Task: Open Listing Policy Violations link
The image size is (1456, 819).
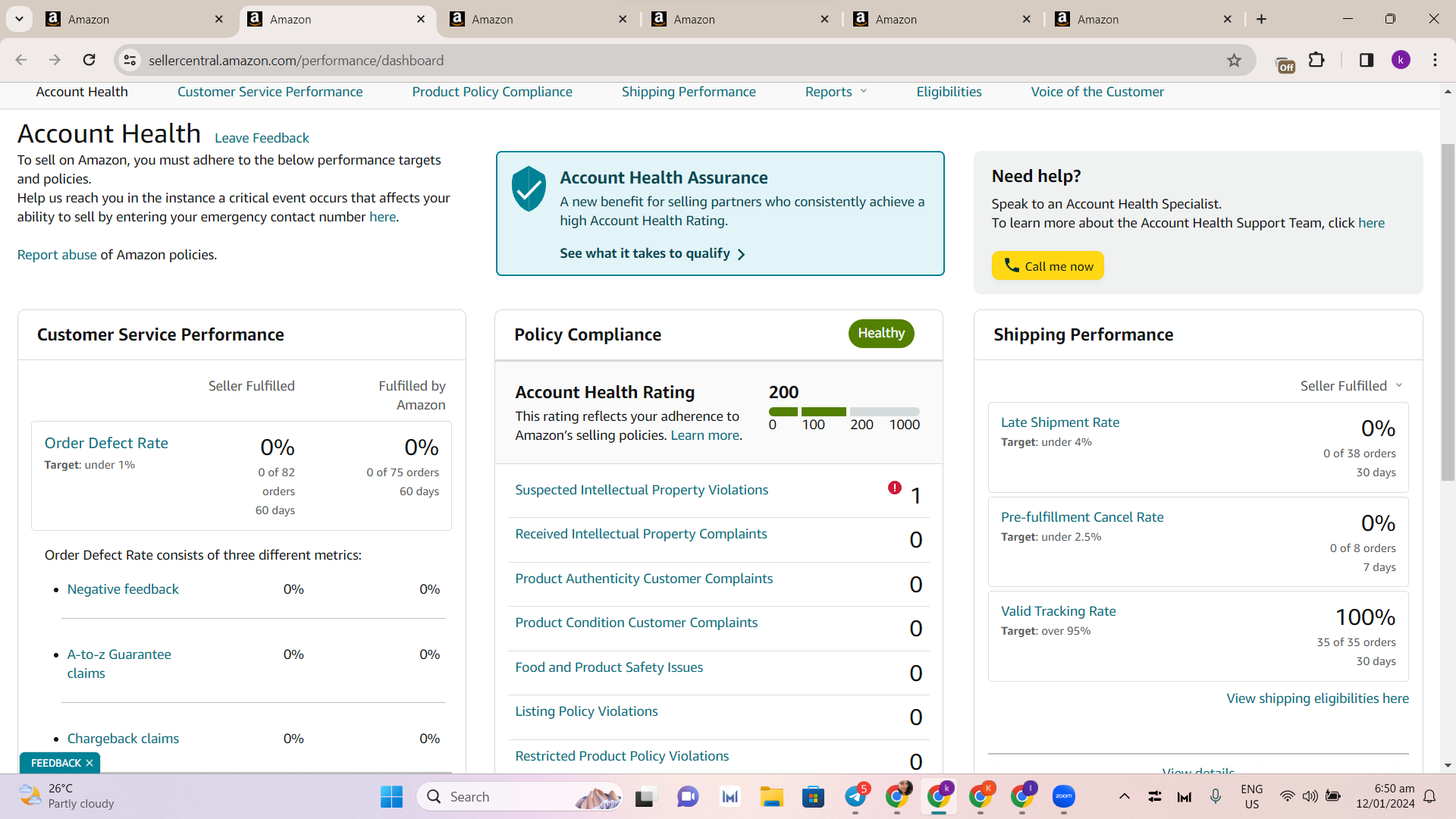Action: point(586,711)
